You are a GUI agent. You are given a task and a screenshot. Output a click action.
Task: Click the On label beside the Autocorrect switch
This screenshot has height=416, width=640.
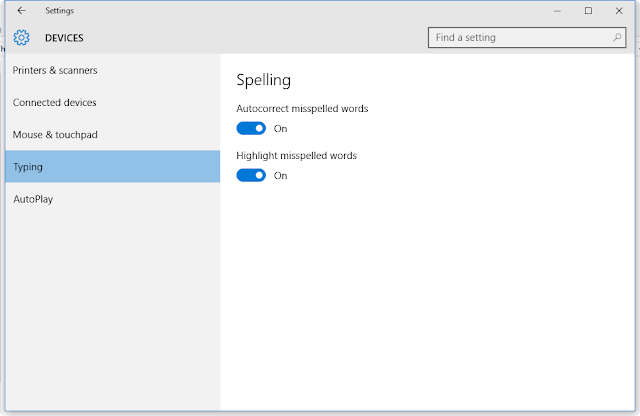click(280, 128)
